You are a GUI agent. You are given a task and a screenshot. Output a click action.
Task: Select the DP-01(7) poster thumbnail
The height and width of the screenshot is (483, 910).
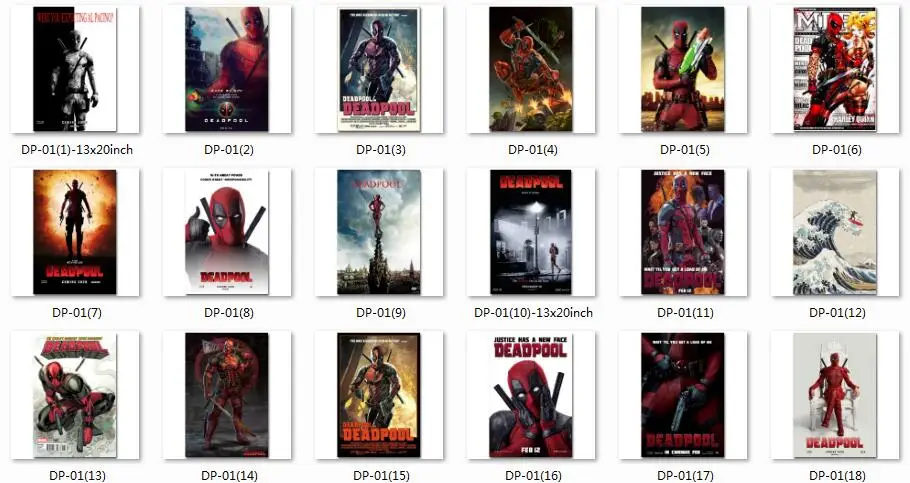75,232
